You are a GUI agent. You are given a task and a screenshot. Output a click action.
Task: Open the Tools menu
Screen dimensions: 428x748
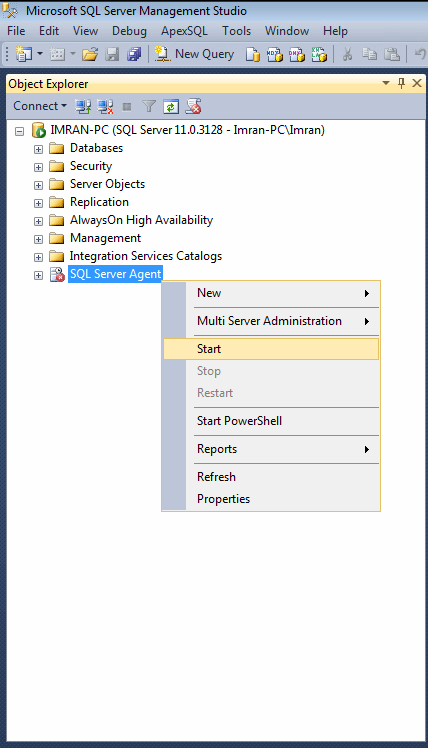click(237, 31)
